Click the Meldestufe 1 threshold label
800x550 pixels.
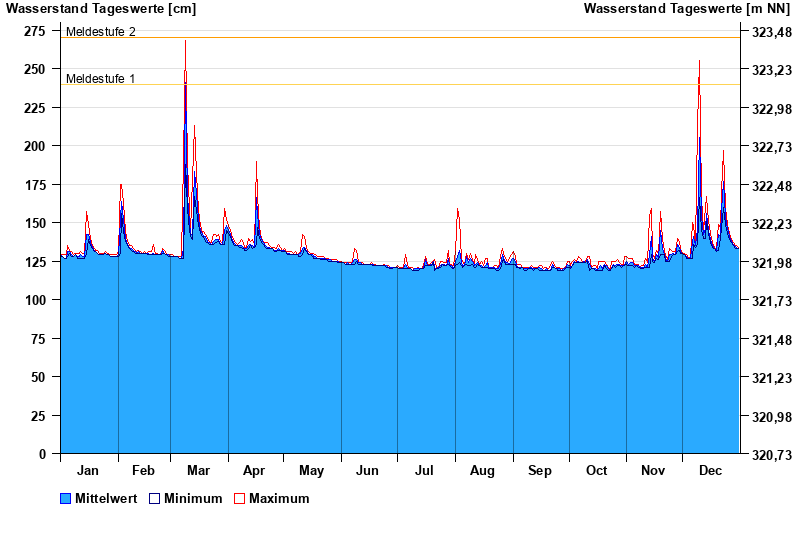coord(100,78)
